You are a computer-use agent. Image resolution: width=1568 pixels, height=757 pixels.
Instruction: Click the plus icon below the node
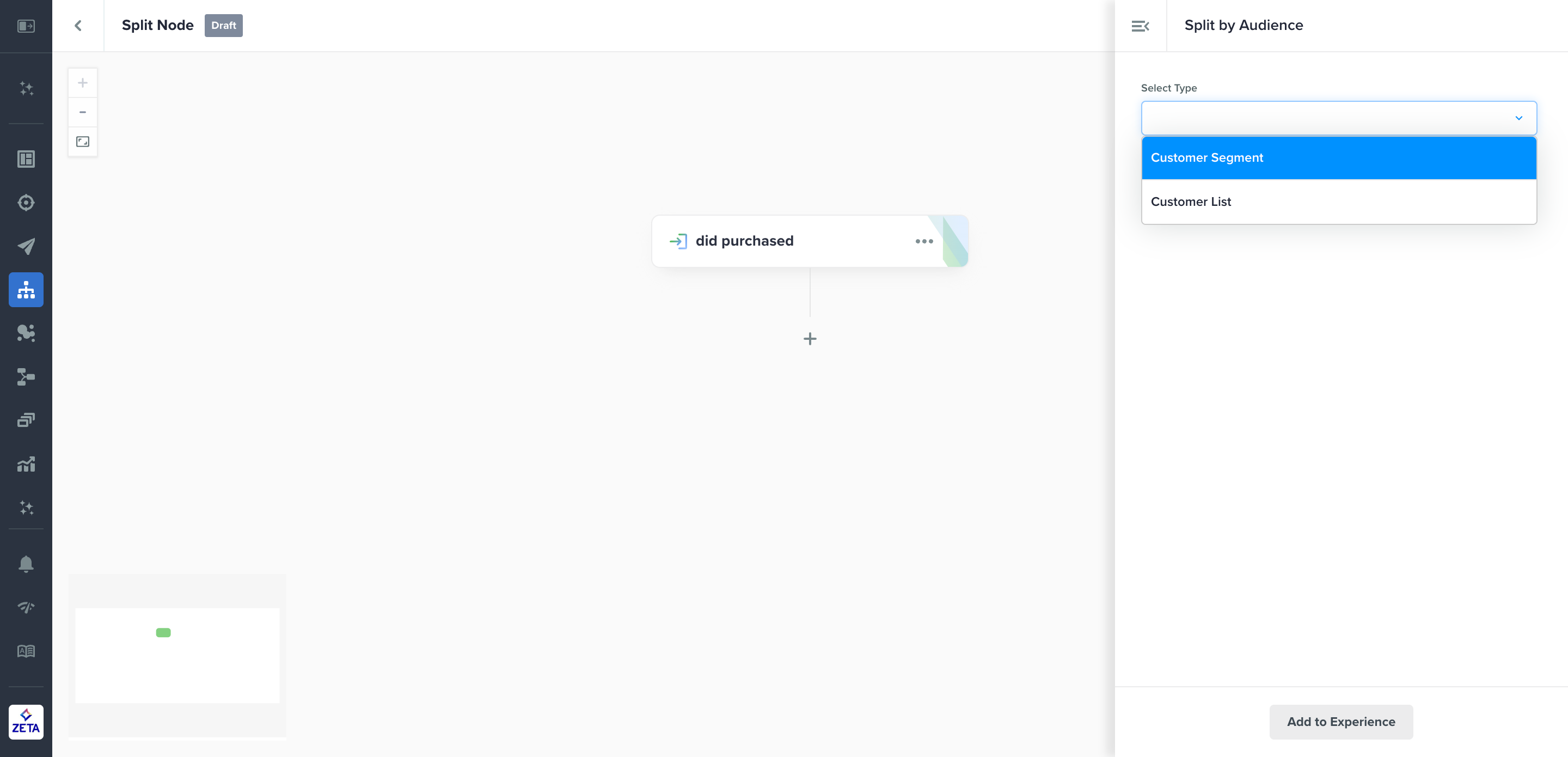point(810,339)
